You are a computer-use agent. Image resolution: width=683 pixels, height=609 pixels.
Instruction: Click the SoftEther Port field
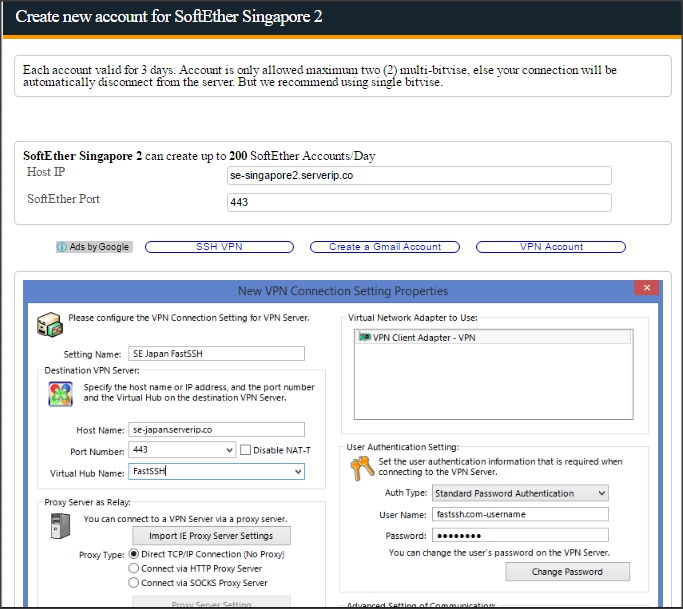[419, 202]
